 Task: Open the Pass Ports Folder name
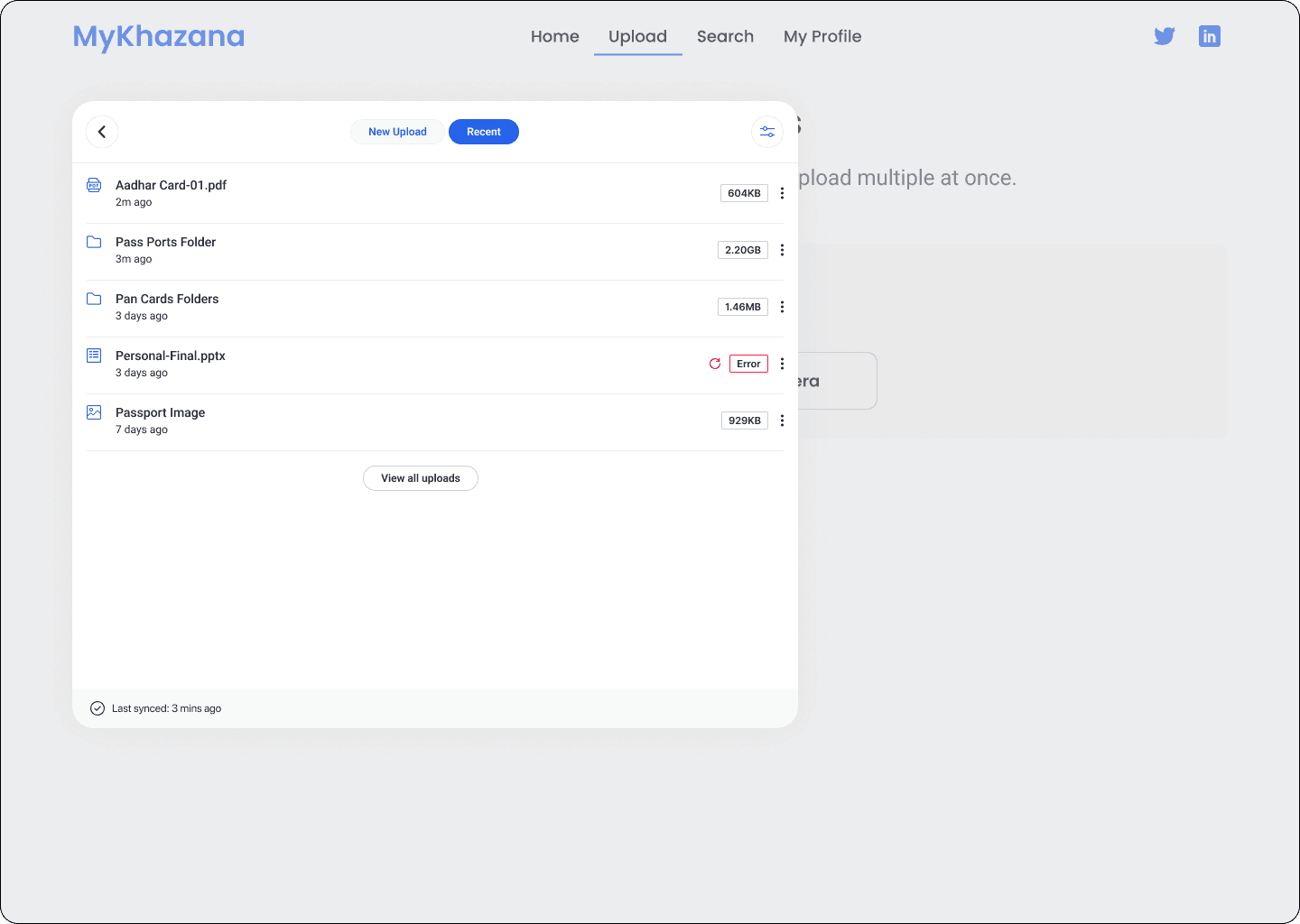click(166, 242)
